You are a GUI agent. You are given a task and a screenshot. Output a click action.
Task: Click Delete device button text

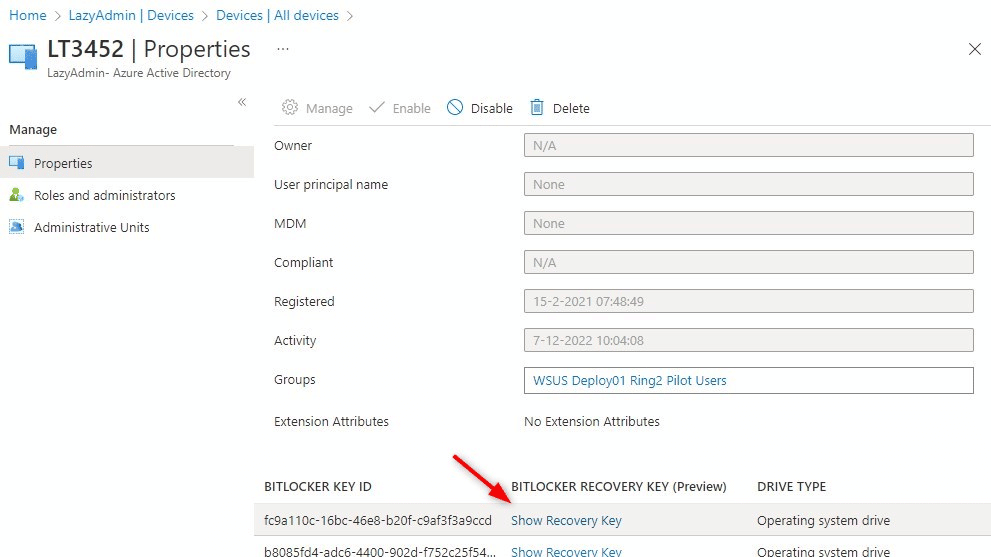pyautogui.click(x=571, y=108)
